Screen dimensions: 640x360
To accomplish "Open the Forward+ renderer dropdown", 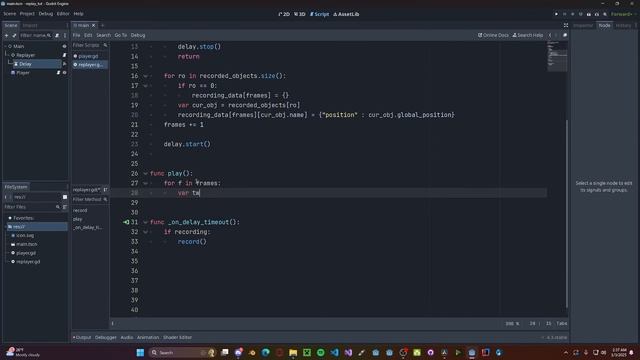I will (623, 14).
